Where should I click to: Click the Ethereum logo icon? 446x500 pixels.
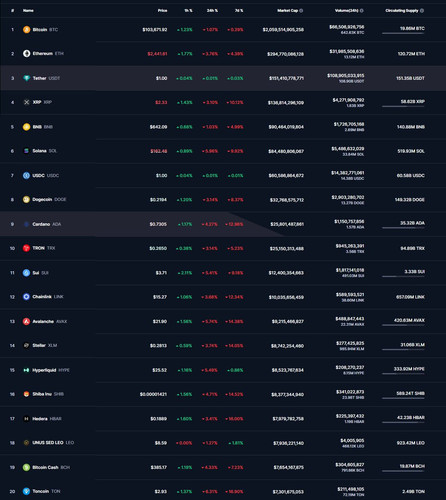coord(26,54)
